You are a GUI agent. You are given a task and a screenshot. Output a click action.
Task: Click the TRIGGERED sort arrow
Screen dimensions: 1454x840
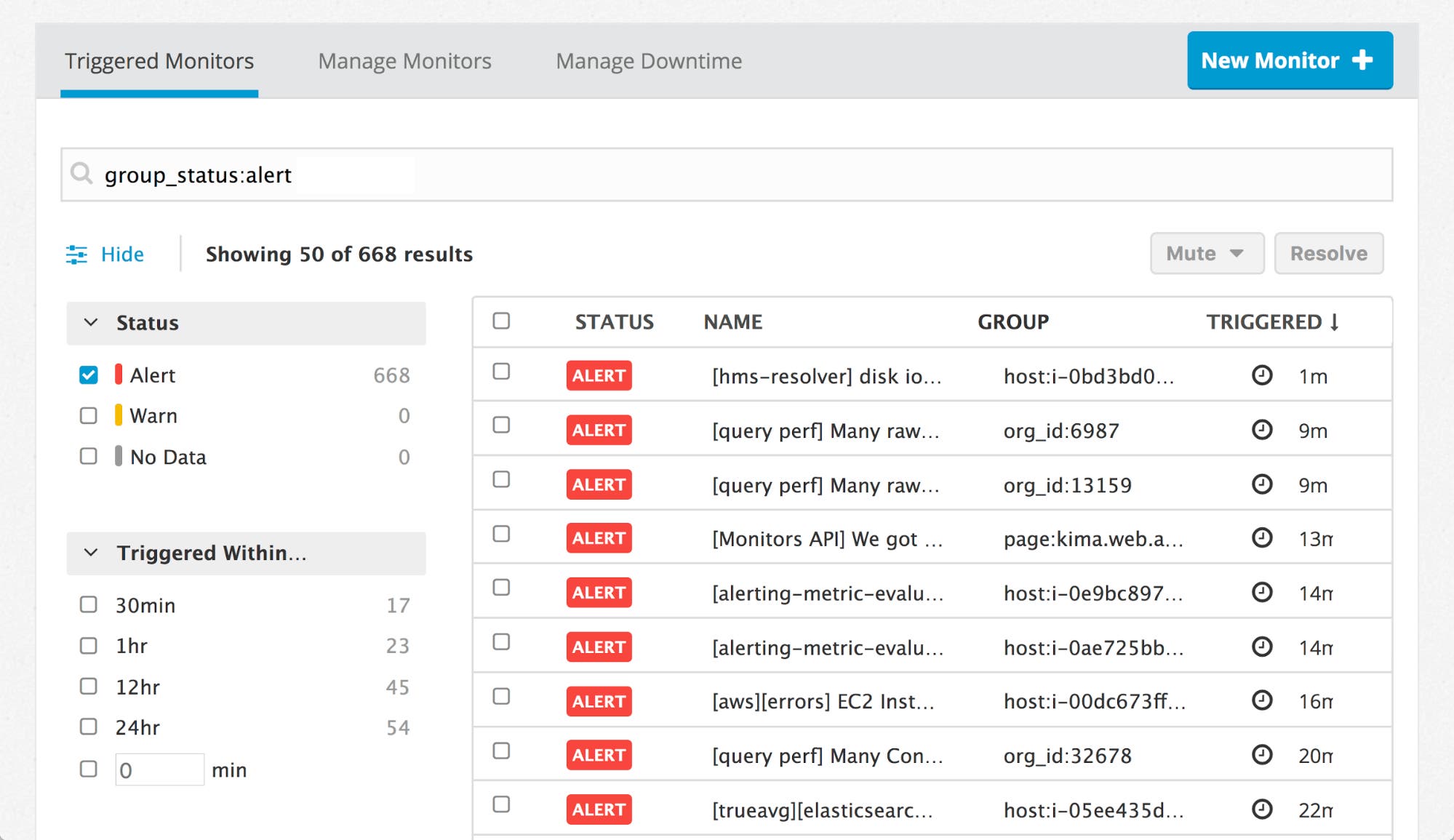[1335, 322]
